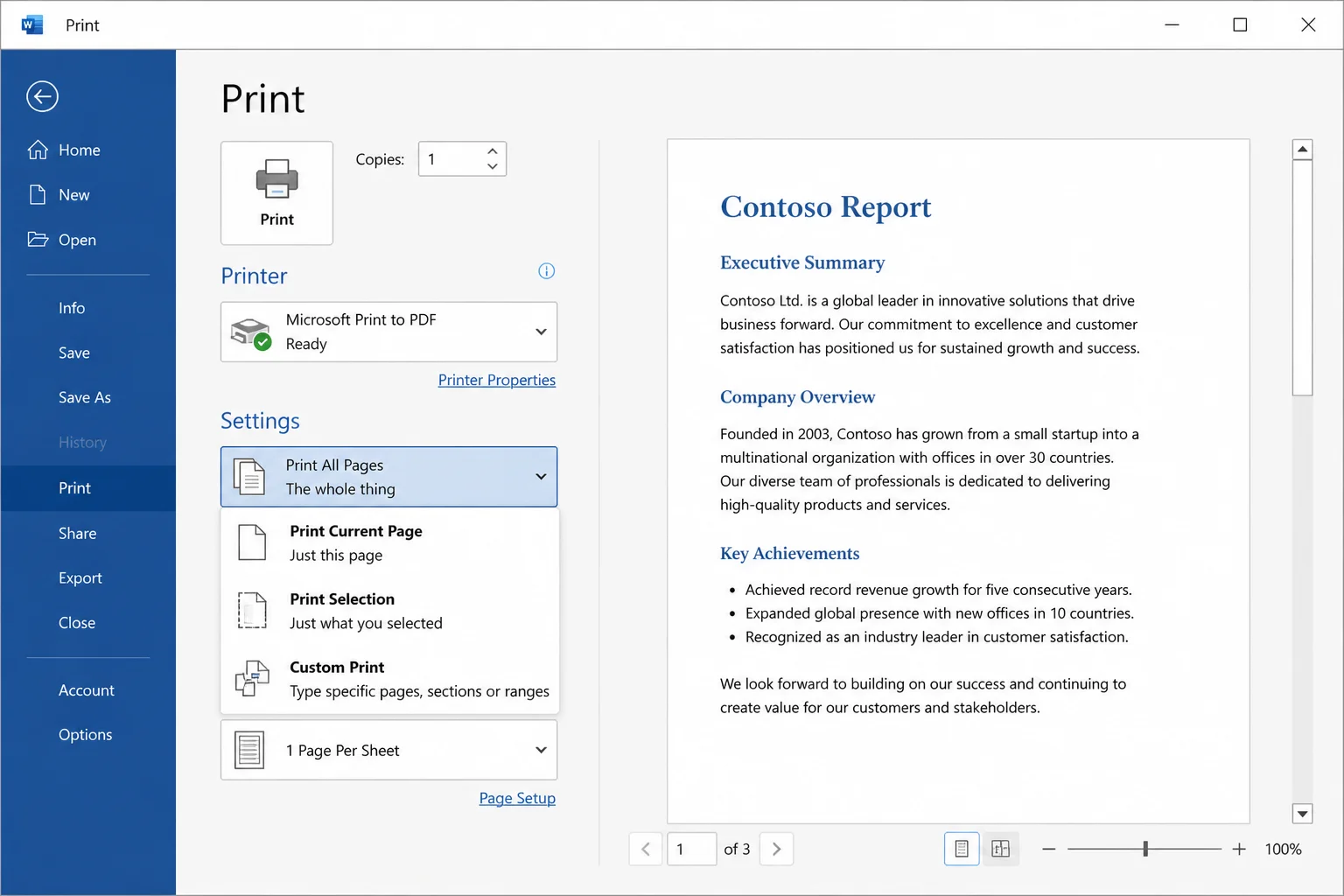Go to next preview page arrow
The image size is (1344, 896).
click(x=777, y=849)
